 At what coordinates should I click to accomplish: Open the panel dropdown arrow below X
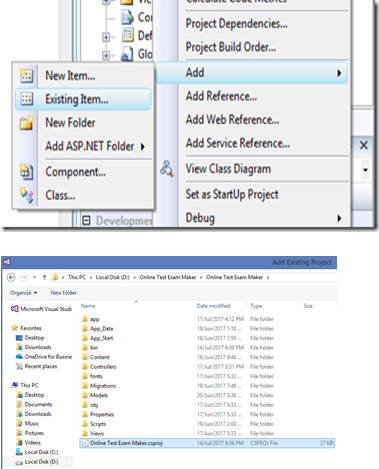point(366,170)
